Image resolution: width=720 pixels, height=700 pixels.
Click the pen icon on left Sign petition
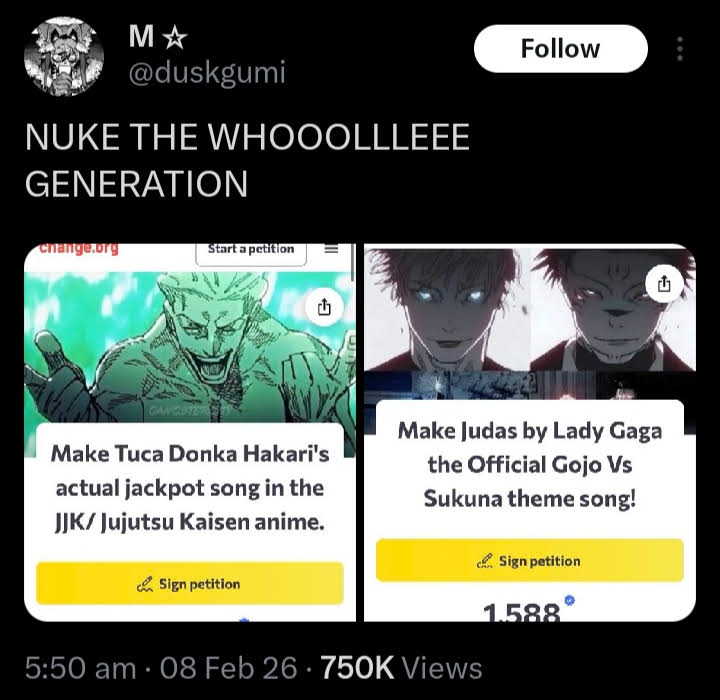145,584
